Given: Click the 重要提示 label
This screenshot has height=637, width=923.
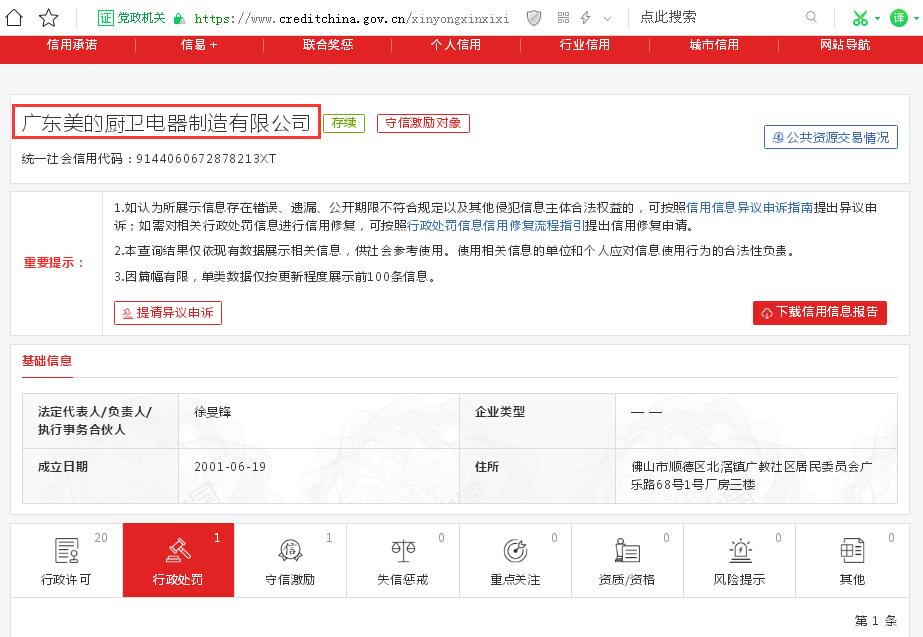Looking at the screenshot, I should pos(54,263).
